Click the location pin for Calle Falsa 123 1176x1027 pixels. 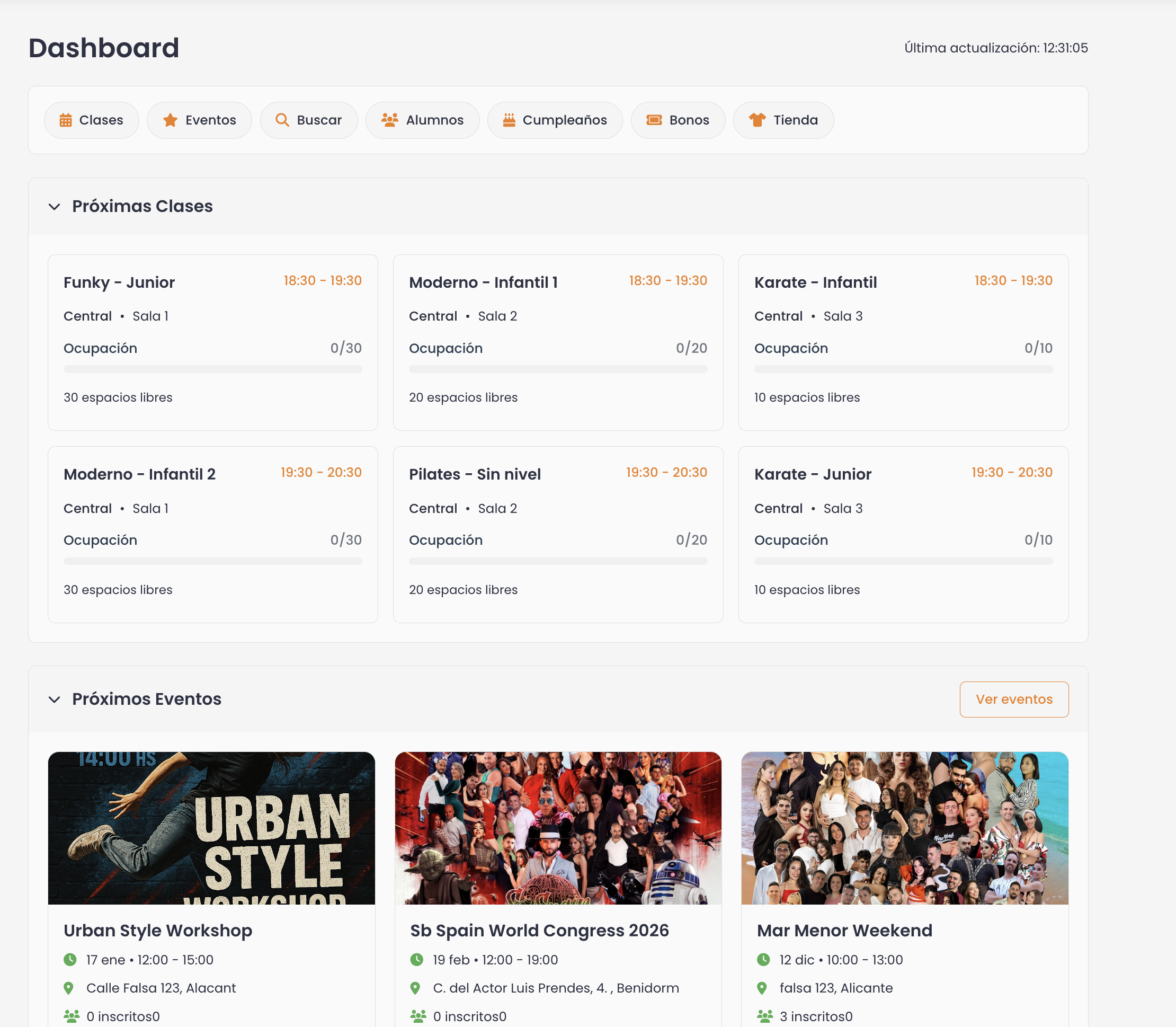[69, 988]
